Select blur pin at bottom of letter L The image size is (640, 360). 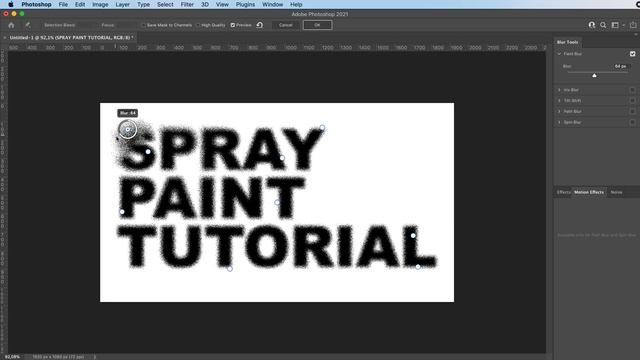click(x=418, y=267)
